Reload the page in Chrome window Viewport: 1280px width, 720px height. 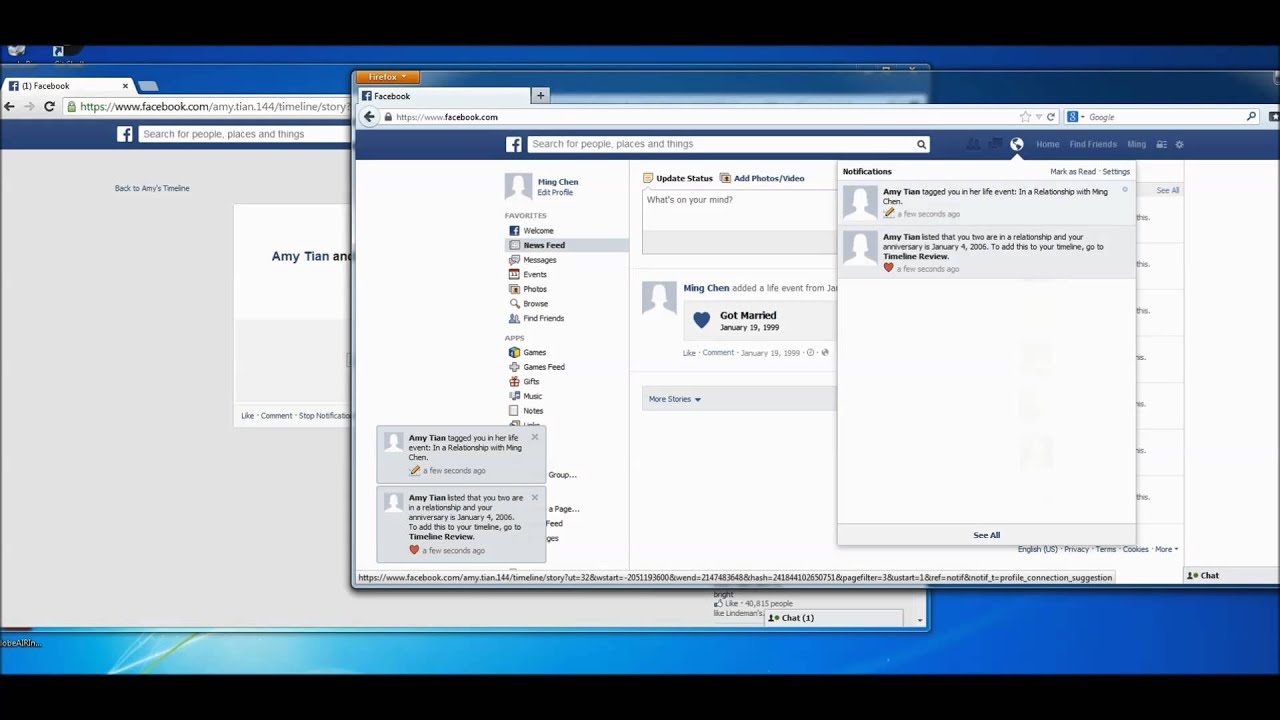click(49, 106)
